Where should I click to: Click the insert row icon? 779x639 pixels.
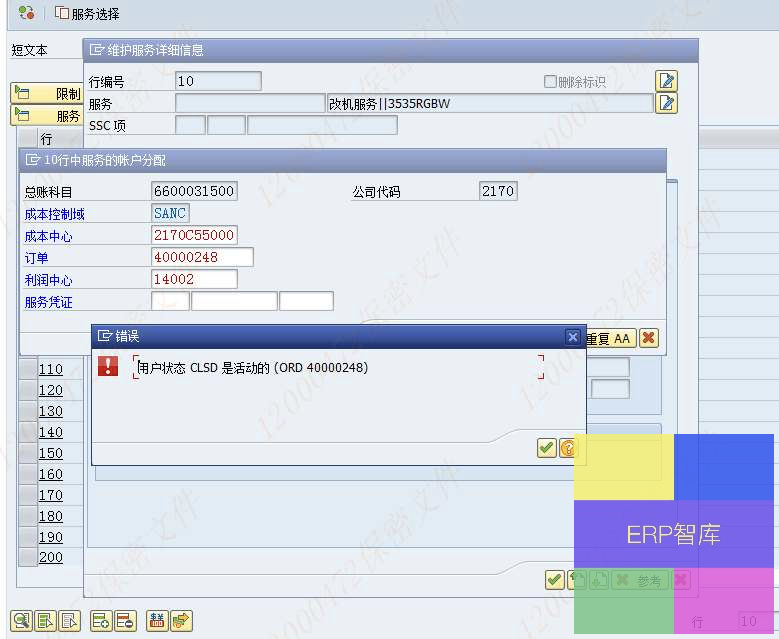click(101, 621)
